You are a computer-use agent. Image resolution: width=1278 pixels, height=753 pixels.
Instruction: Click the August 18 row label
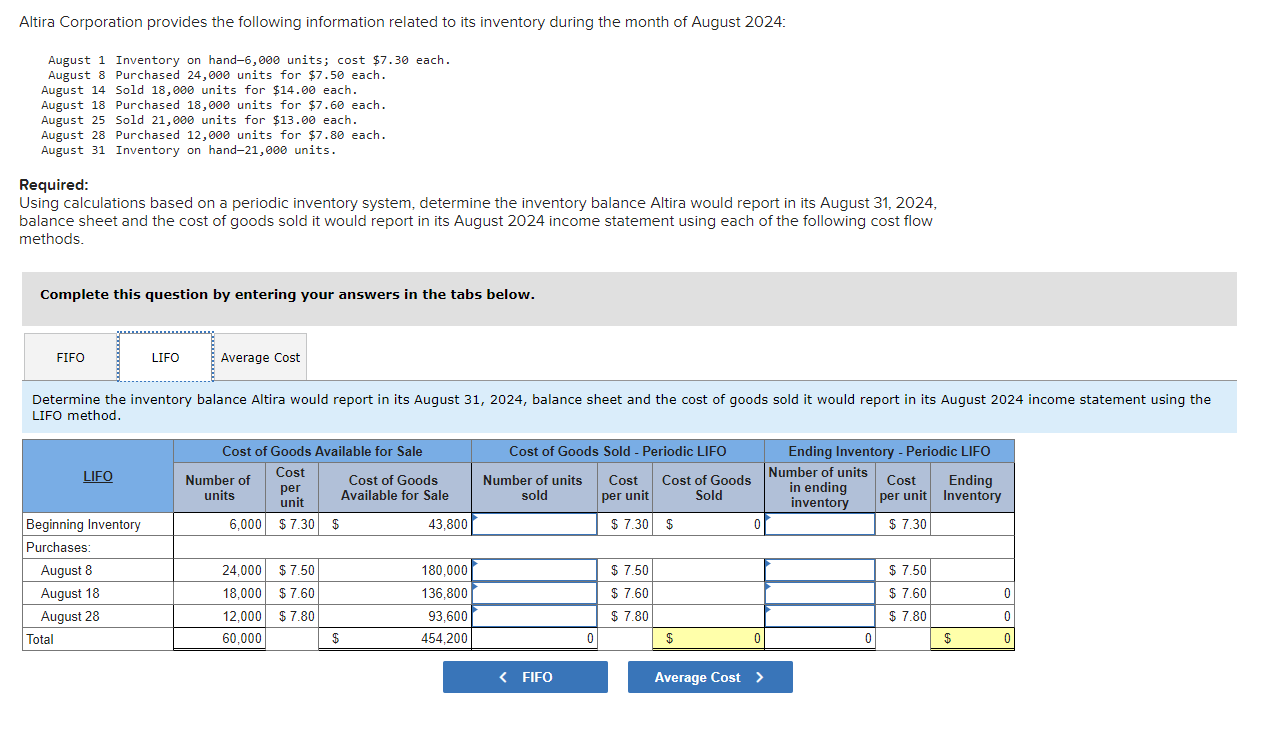point(98,593)
